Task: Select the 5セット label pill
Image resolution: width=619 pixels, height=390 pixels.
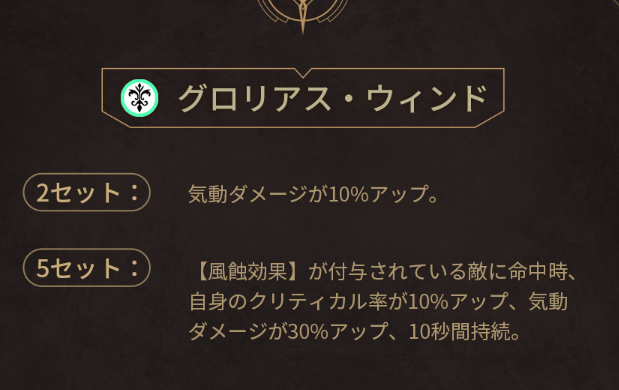Action: [87, 268]
